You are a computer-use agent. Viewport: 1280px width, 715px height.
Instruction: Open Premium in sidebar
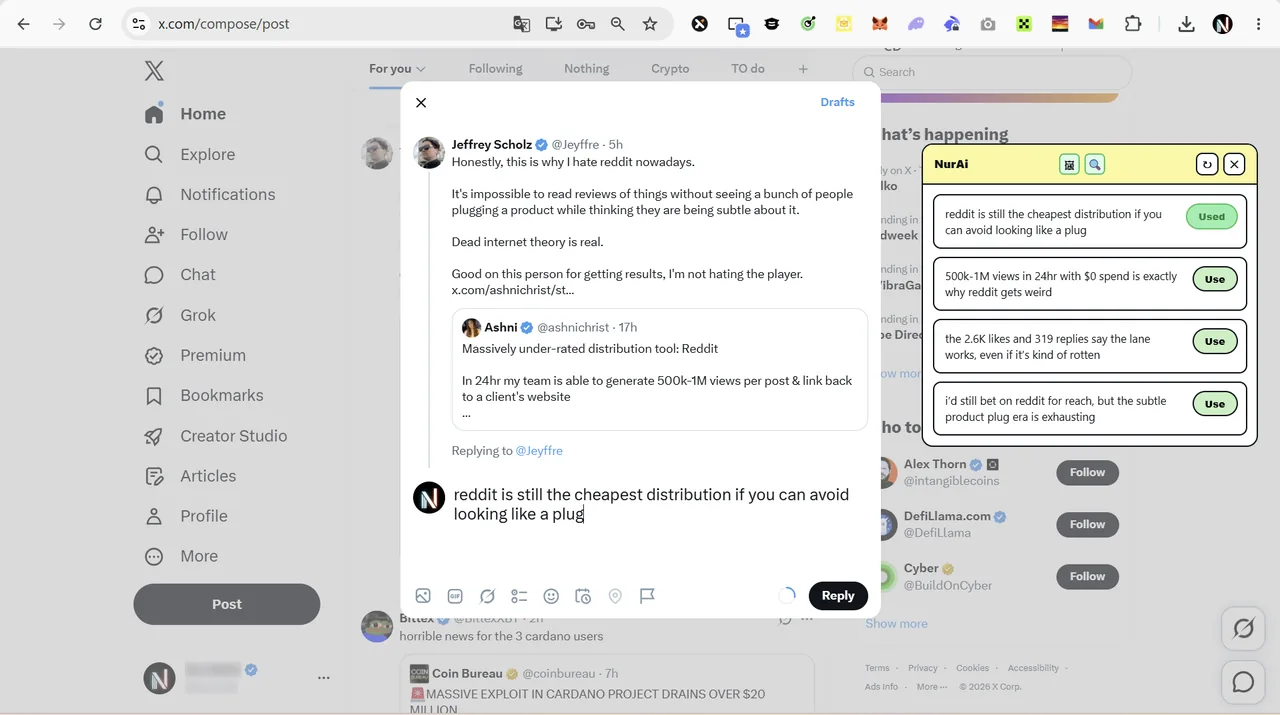(x=195, y=355)
